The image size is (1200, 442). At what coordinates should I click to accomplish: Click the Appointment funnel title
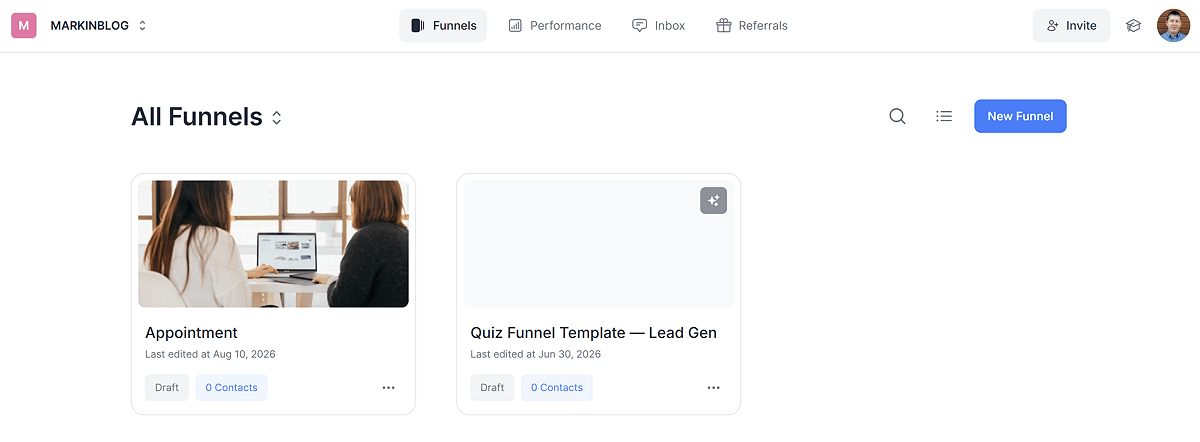[191, 333]
